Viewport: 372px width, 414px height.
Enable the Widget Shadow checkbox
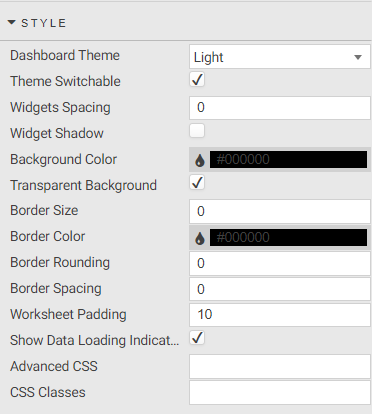tap(197, 131)
